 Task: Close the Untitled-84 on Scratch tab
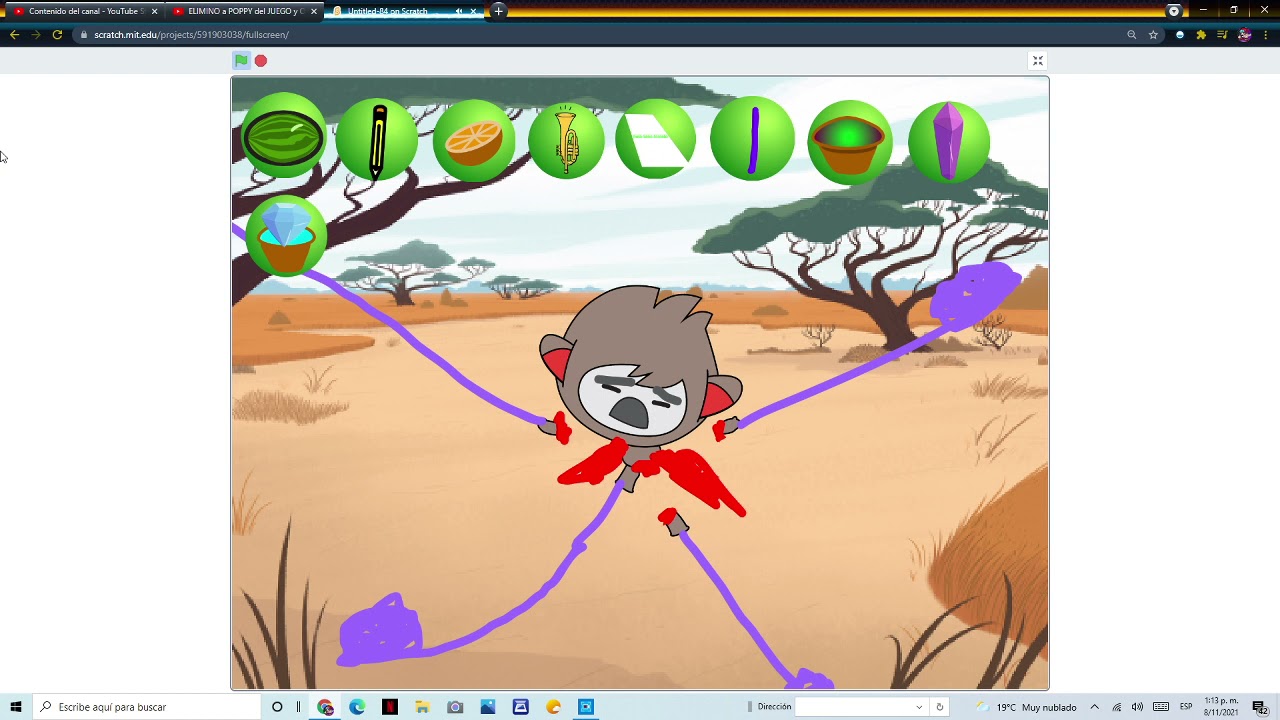click(474, 11)
